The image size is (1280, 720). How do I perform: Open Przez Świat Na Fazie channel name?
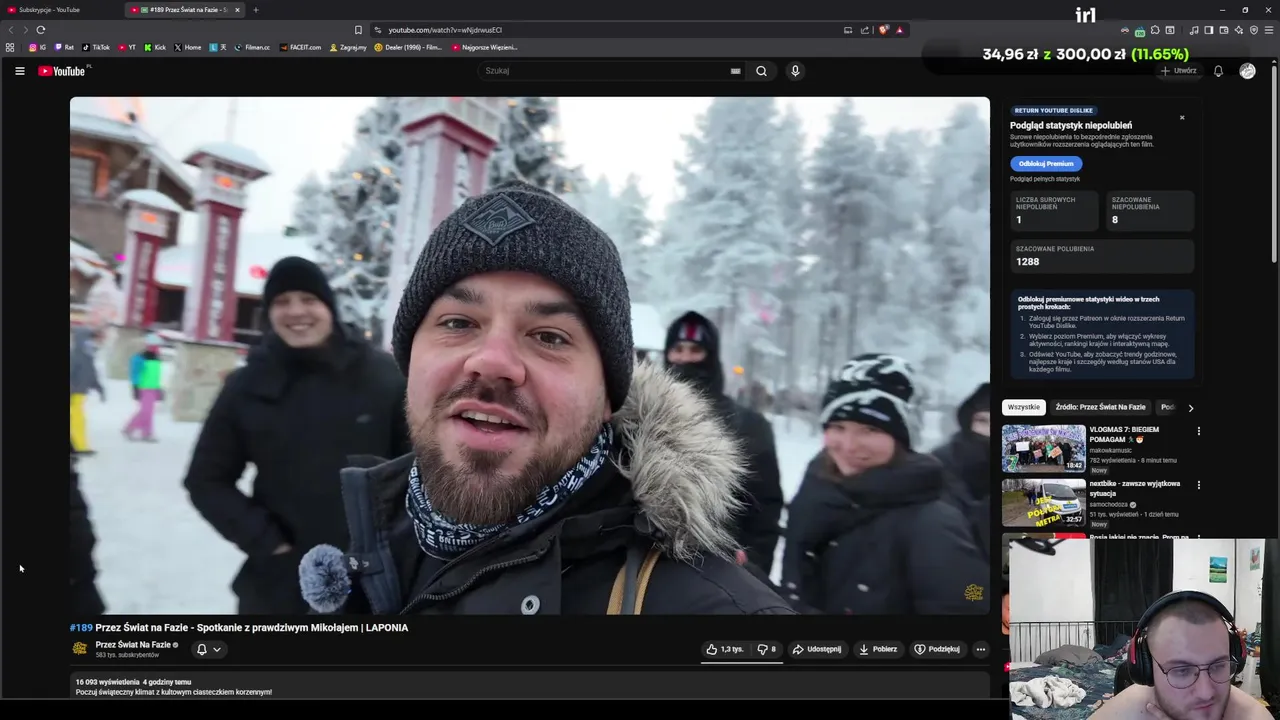[133, 645]
